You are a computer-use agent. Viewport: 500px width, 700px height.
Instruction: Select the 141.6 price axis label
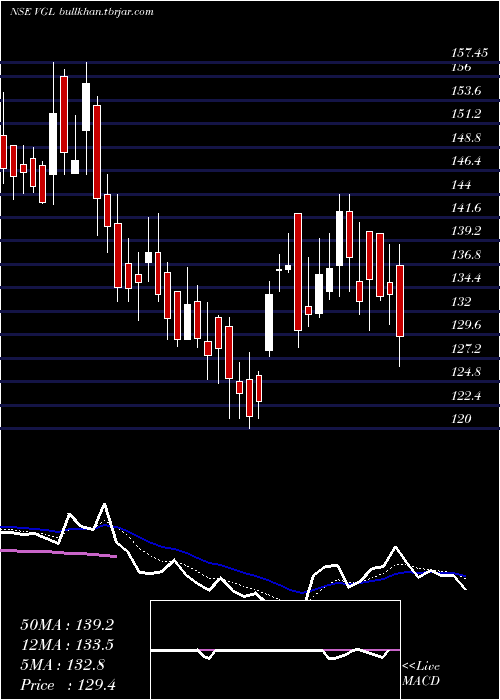pos(467,208)
